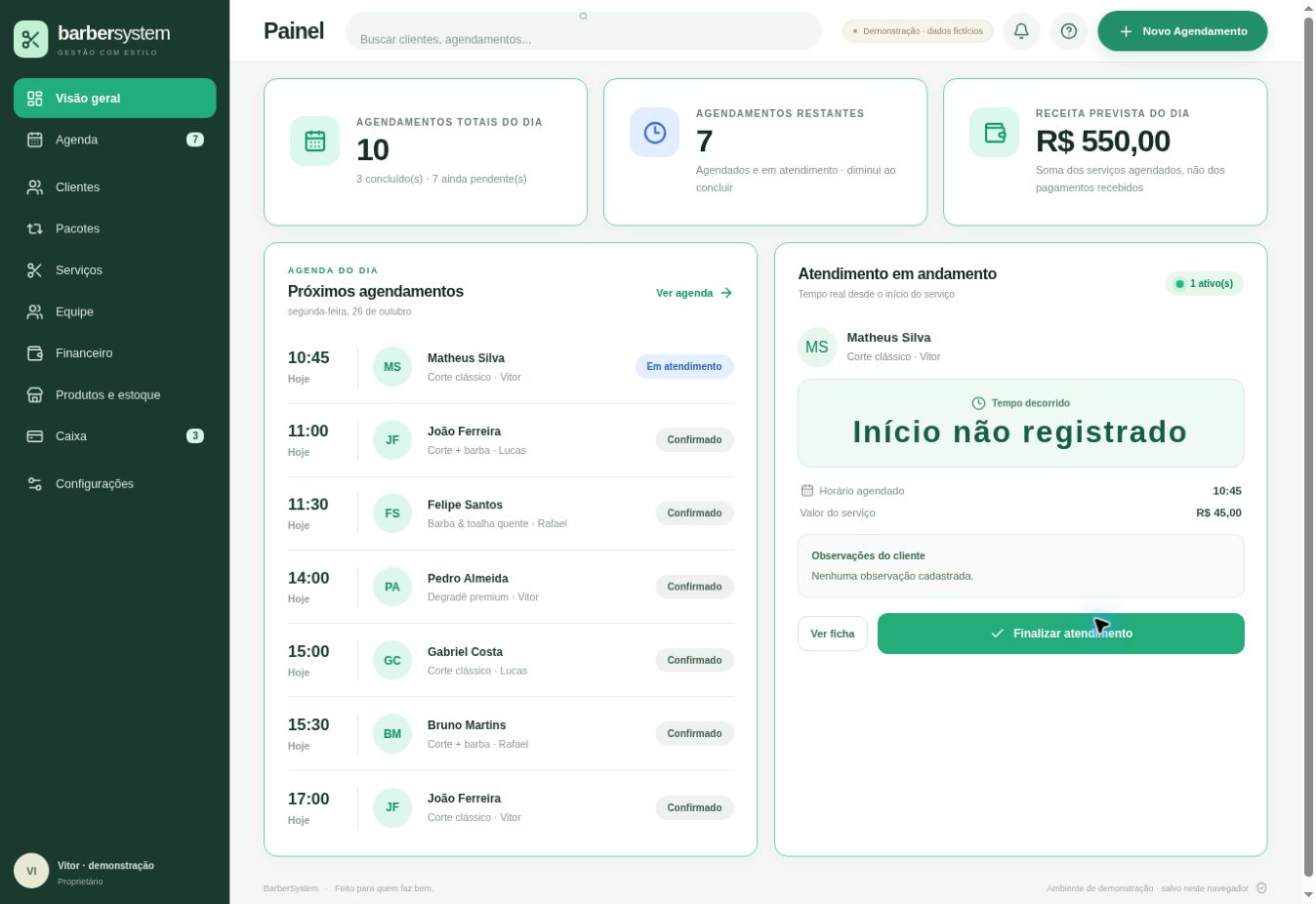Open Pacotes in sidebar
Screen dimensions: 1316x904
click(x=115, y=228)
